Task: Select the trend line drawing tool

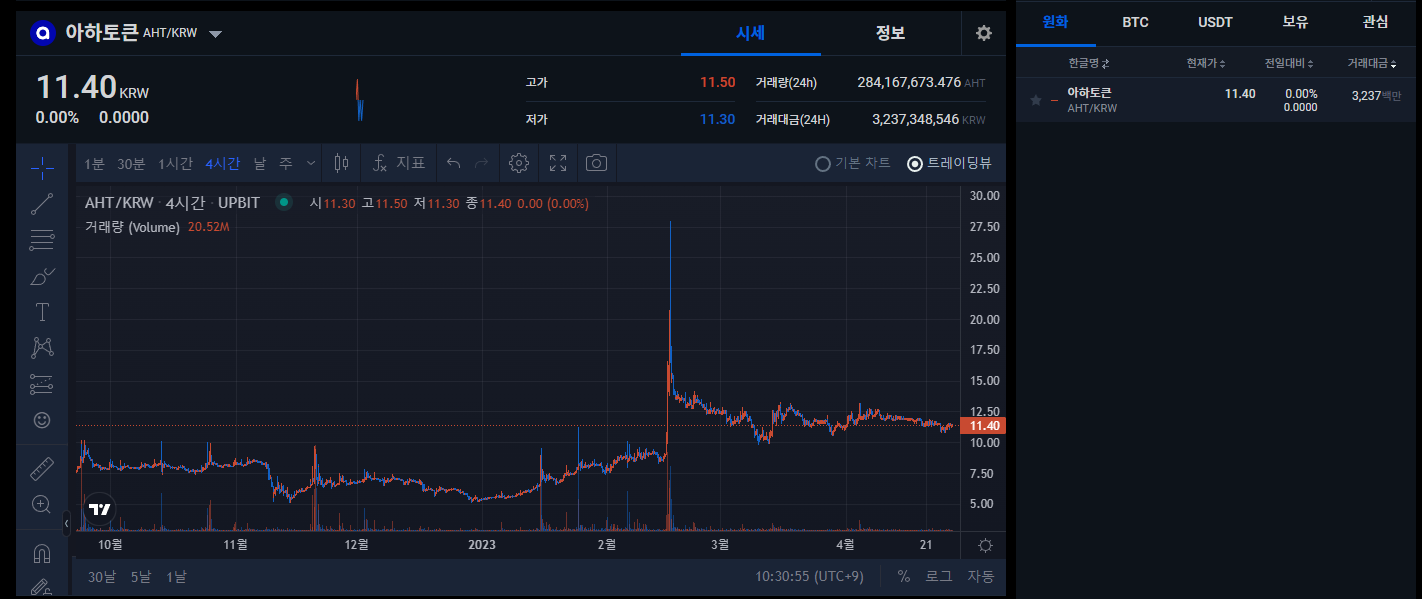Action: tap(42, 204)
